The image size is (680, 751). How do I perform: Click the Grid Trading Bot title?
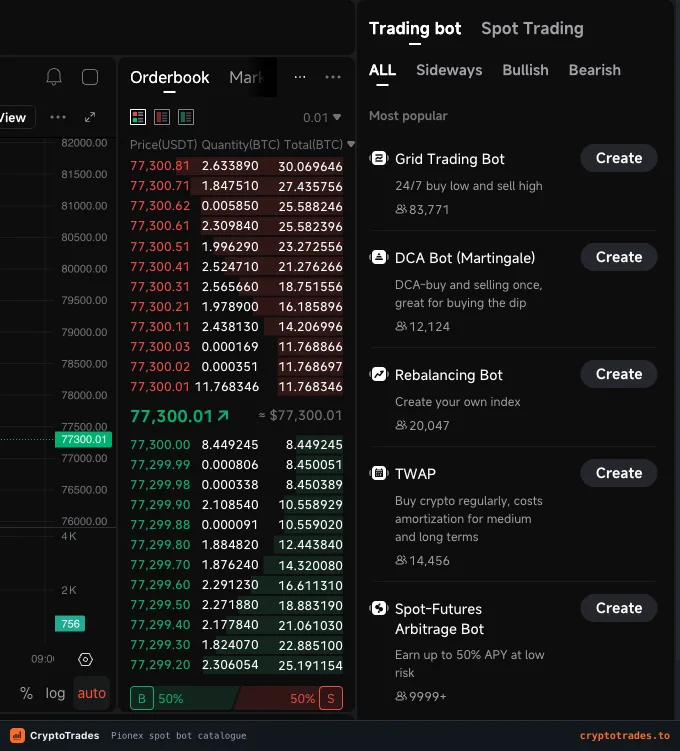click(x=449, y=159)
